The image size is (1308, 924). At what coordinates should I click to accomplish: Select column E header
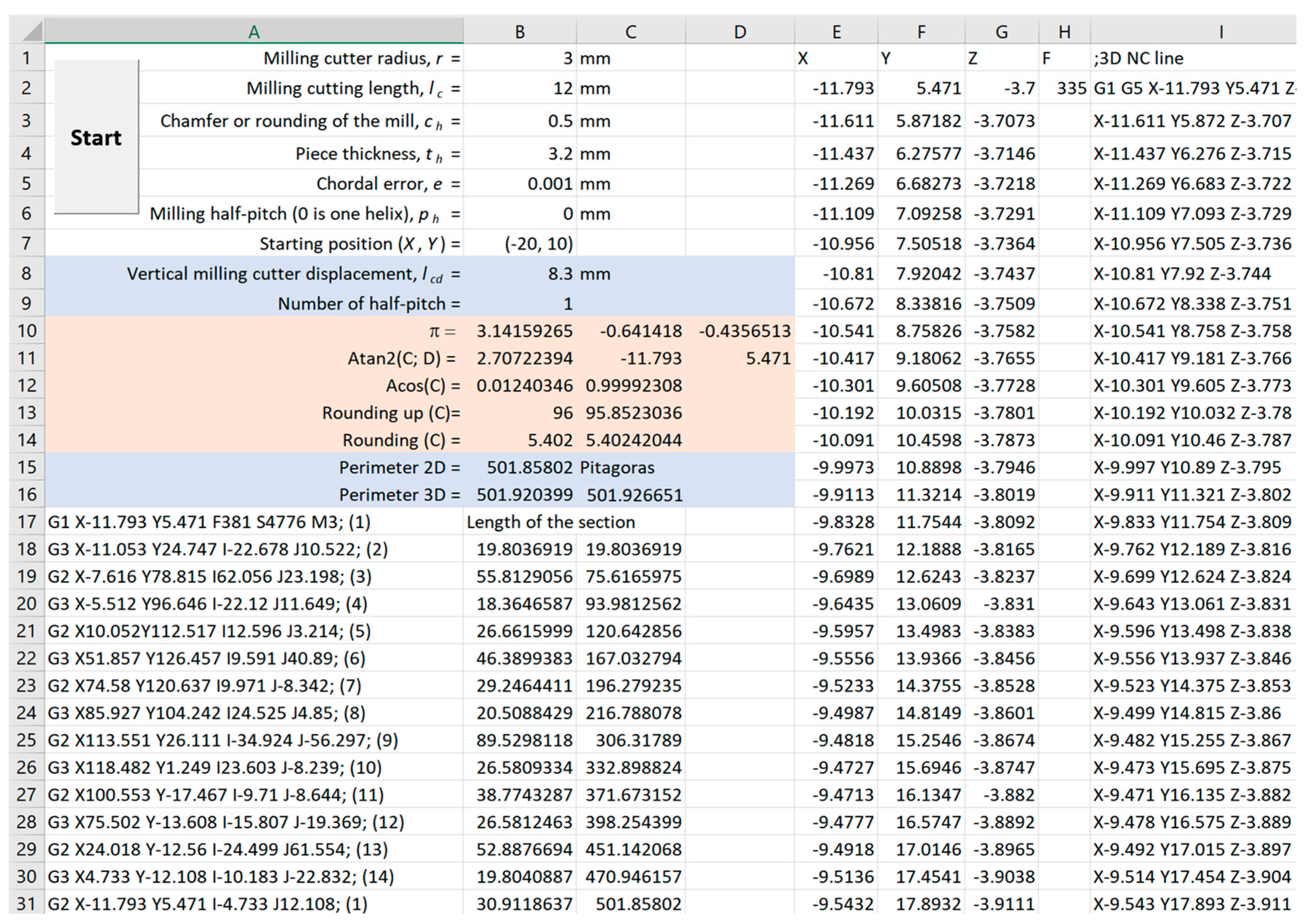(x=836, y=32)
